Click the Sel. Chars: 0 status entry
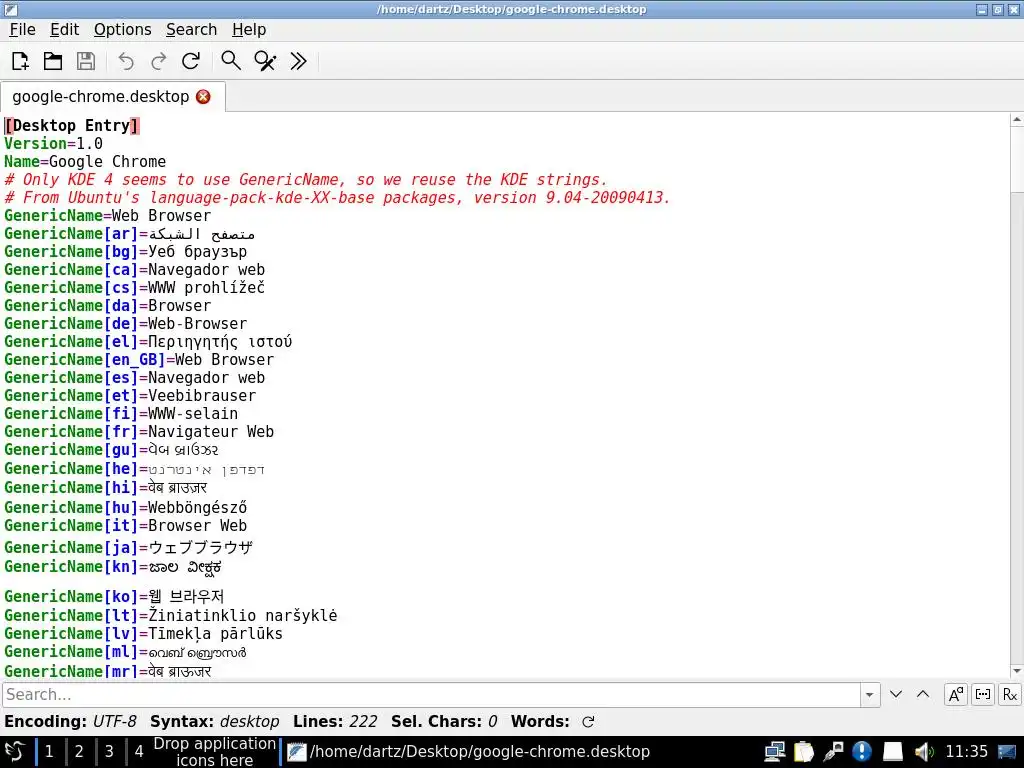 coord(444,722)
